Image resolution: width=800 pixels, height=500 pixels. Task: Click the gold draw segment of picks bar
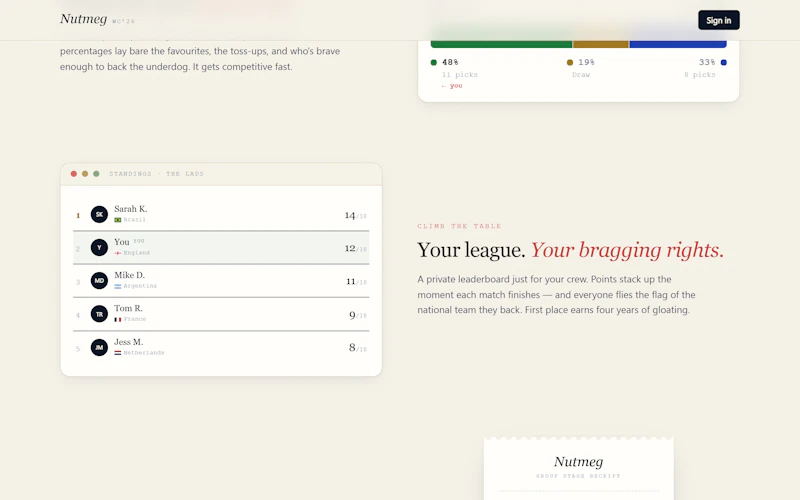tap(601, 44)
